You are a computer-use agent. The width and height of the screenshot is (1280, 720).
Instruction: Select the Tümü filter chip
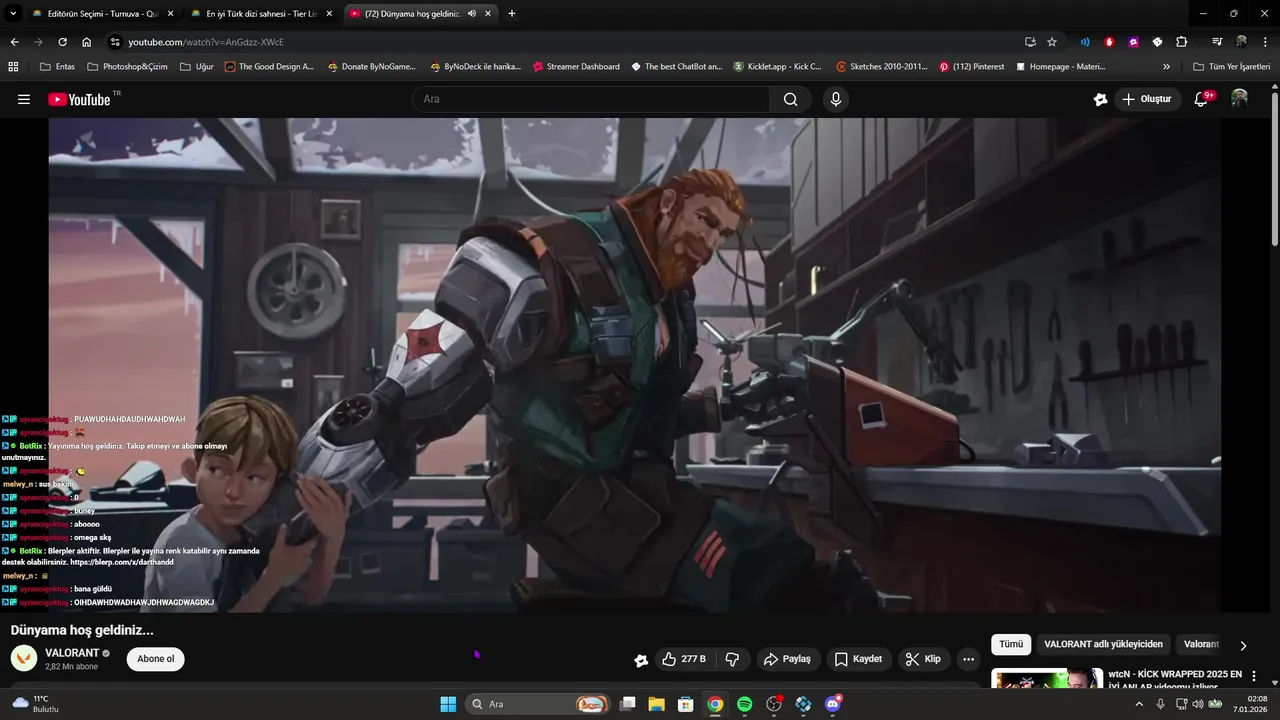tap(1011, 645)
